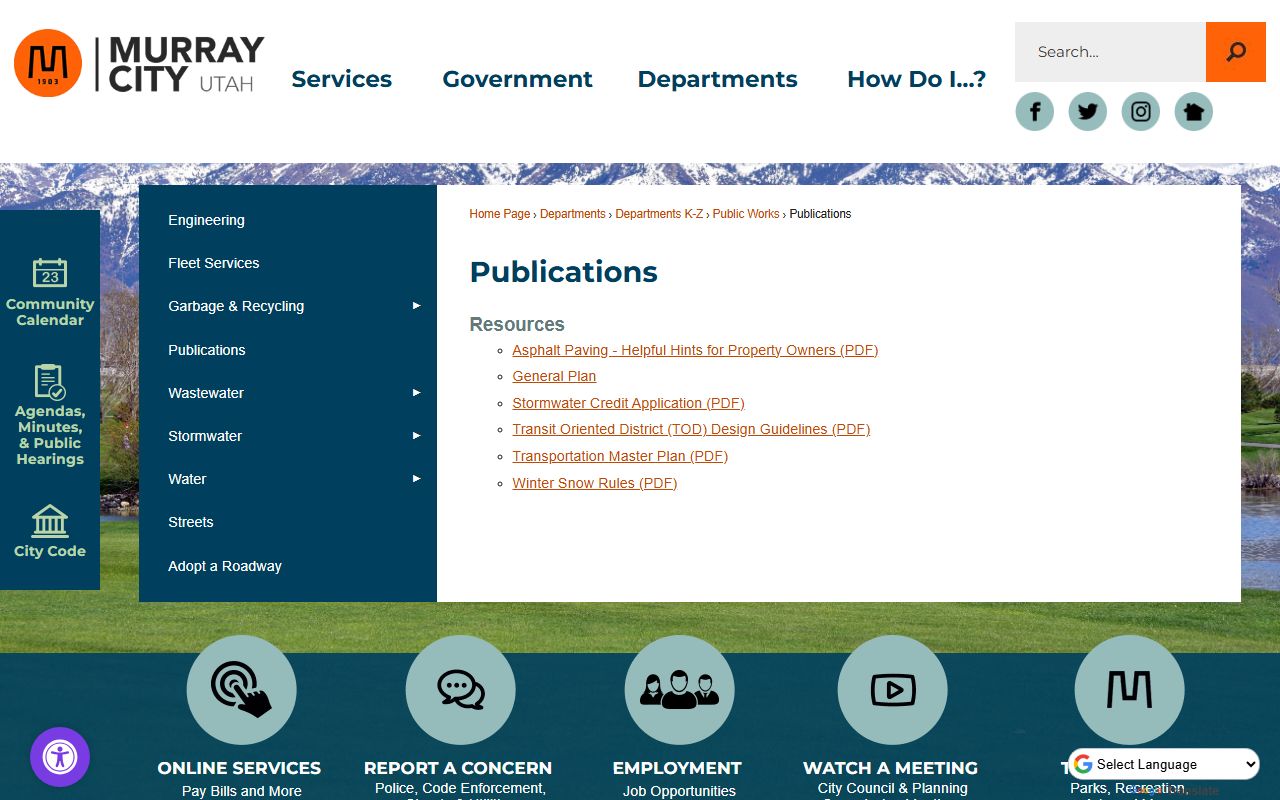Open the accessibility options button
Viewport: 1280px width, 800px height.
click(x=60, y=757)
